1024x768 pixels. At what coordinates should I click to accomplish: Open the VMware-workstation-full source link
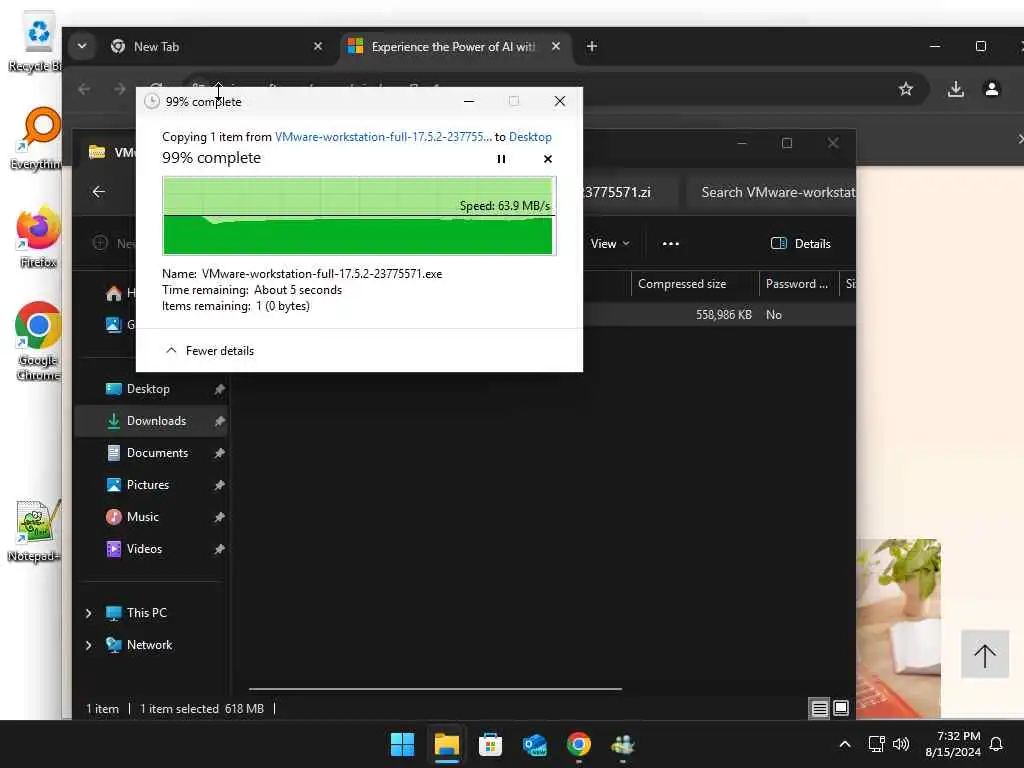coord(383,137)
